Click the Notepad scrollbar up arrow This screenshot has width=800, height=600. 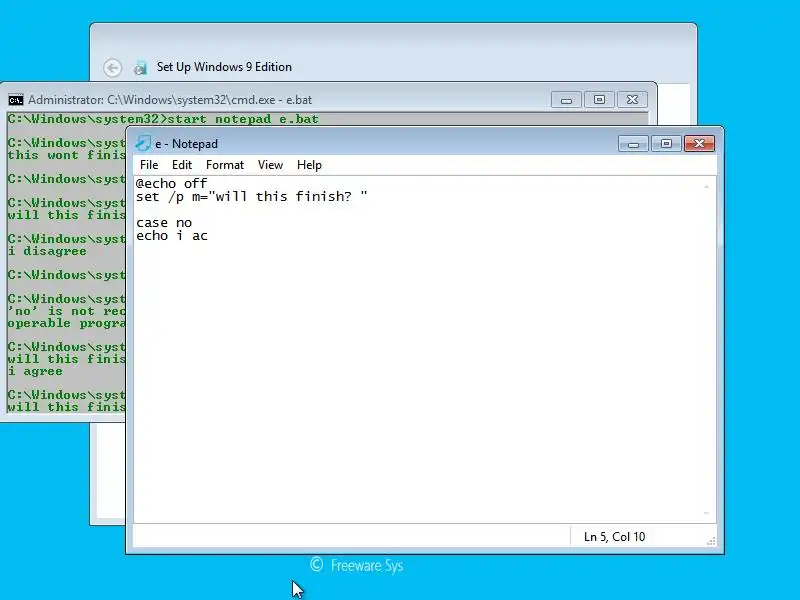[x=707, y=187]
